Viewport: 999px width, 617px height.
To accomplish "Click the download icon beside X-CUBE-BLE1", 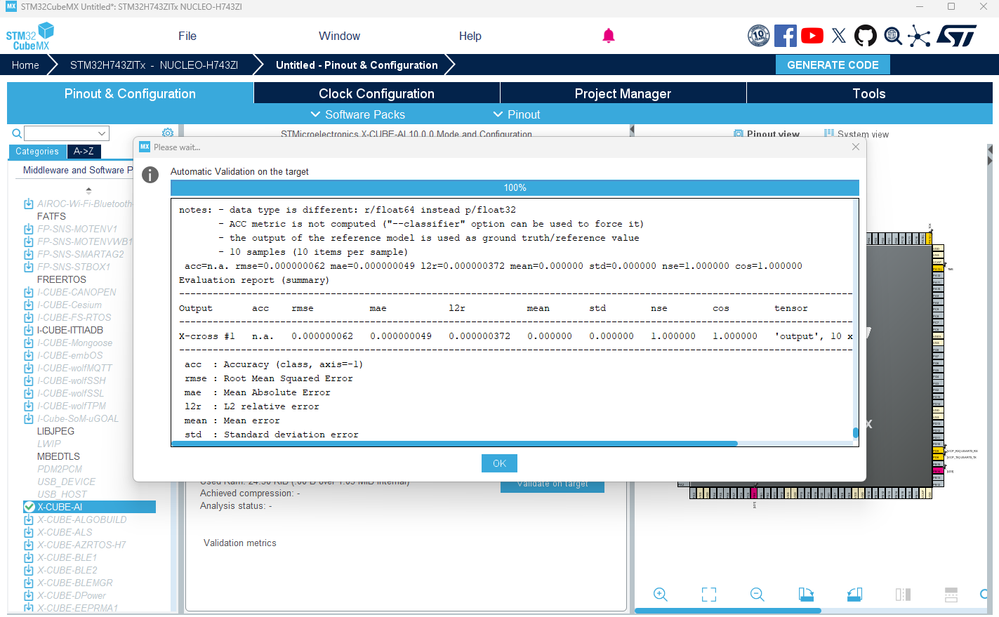I will pyautogui.click(x=29, y=558).
